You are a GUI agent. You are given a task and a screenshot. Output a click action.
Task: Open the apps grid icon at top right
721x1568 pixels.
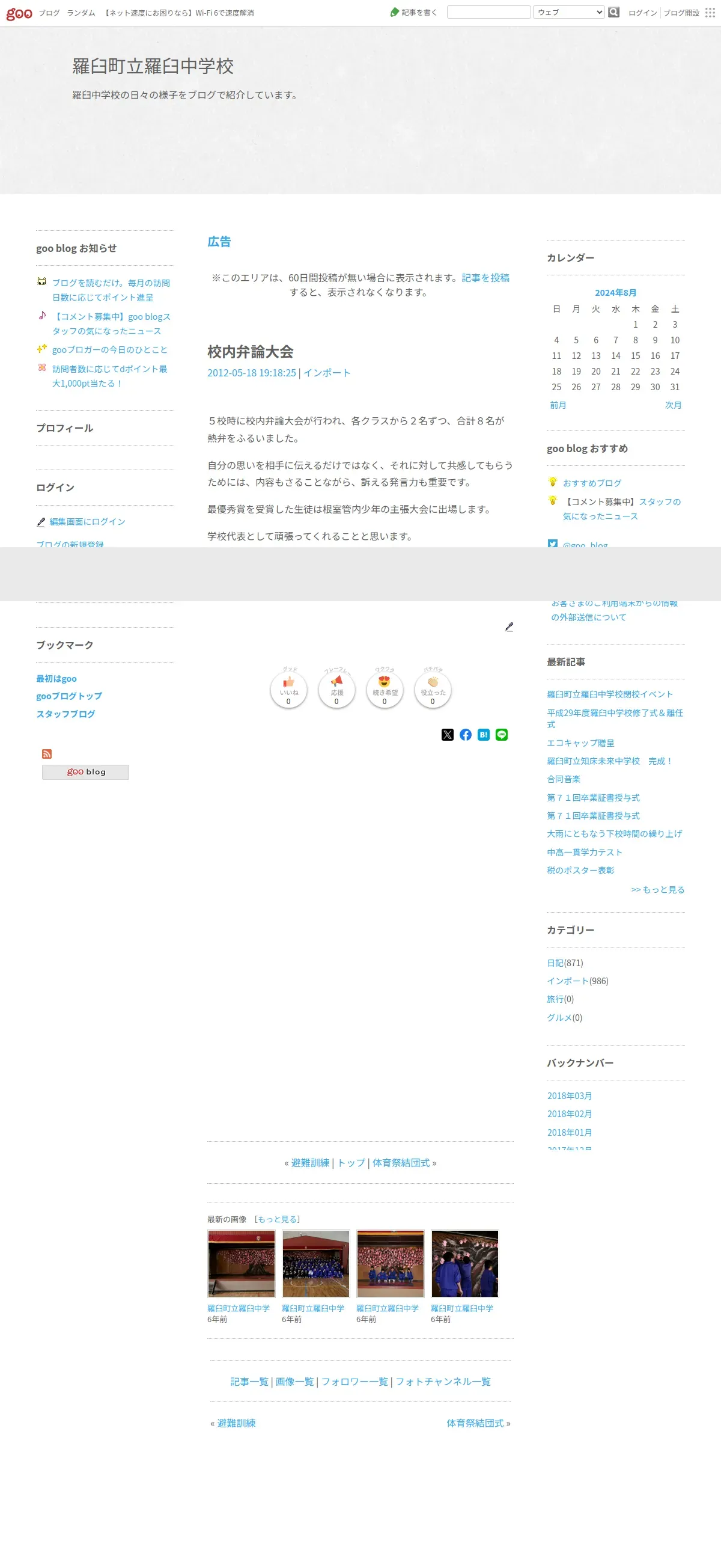click(x=710, y=12)
